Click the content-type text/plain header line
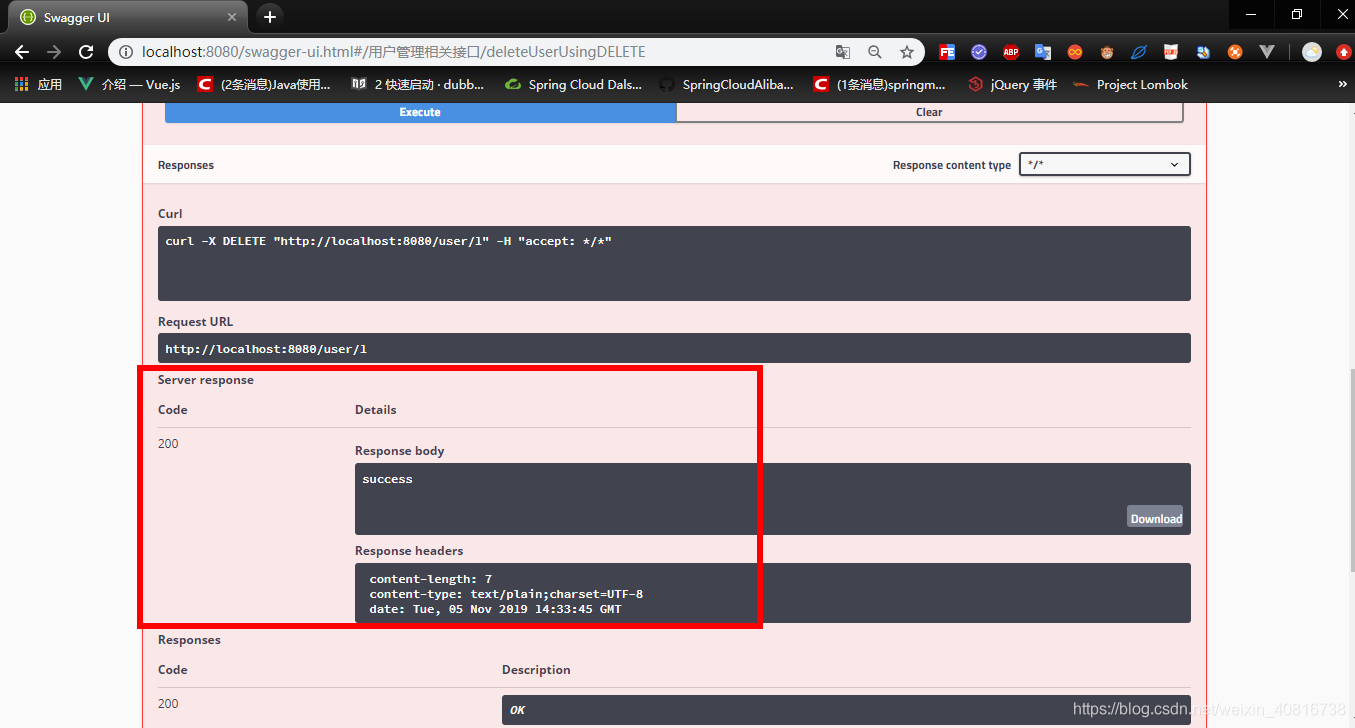The width and height of the screenshot is (1355, 728). [x=506, y=594]
